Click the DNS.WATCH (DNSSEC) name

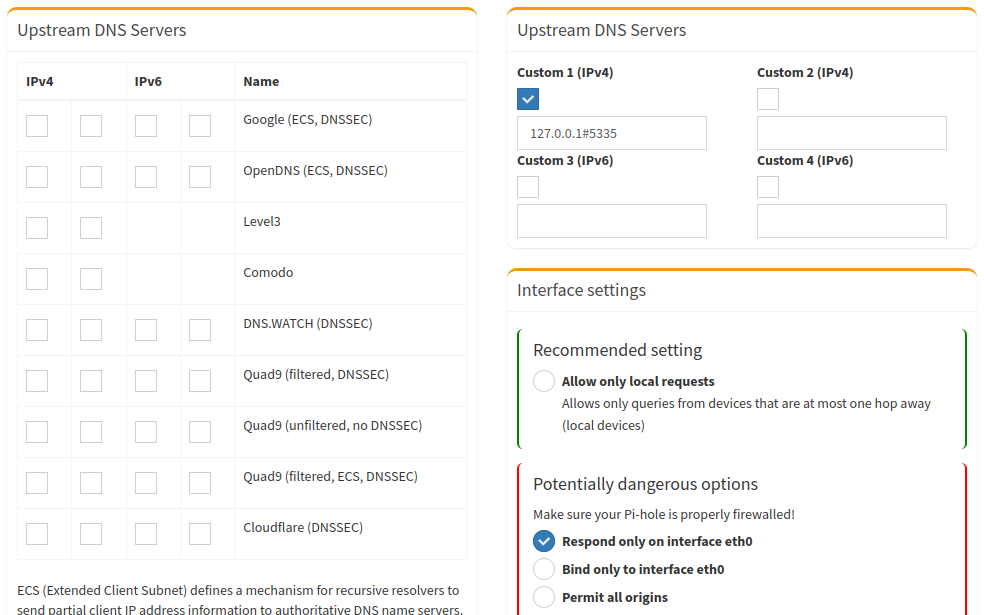click(x=308, y=323)
